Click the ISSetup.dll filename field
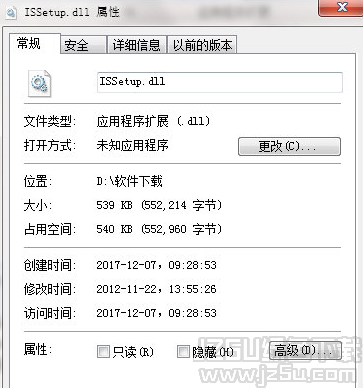Screen dimensions: 363x388 pyautogui.click(x=219, y=82)
